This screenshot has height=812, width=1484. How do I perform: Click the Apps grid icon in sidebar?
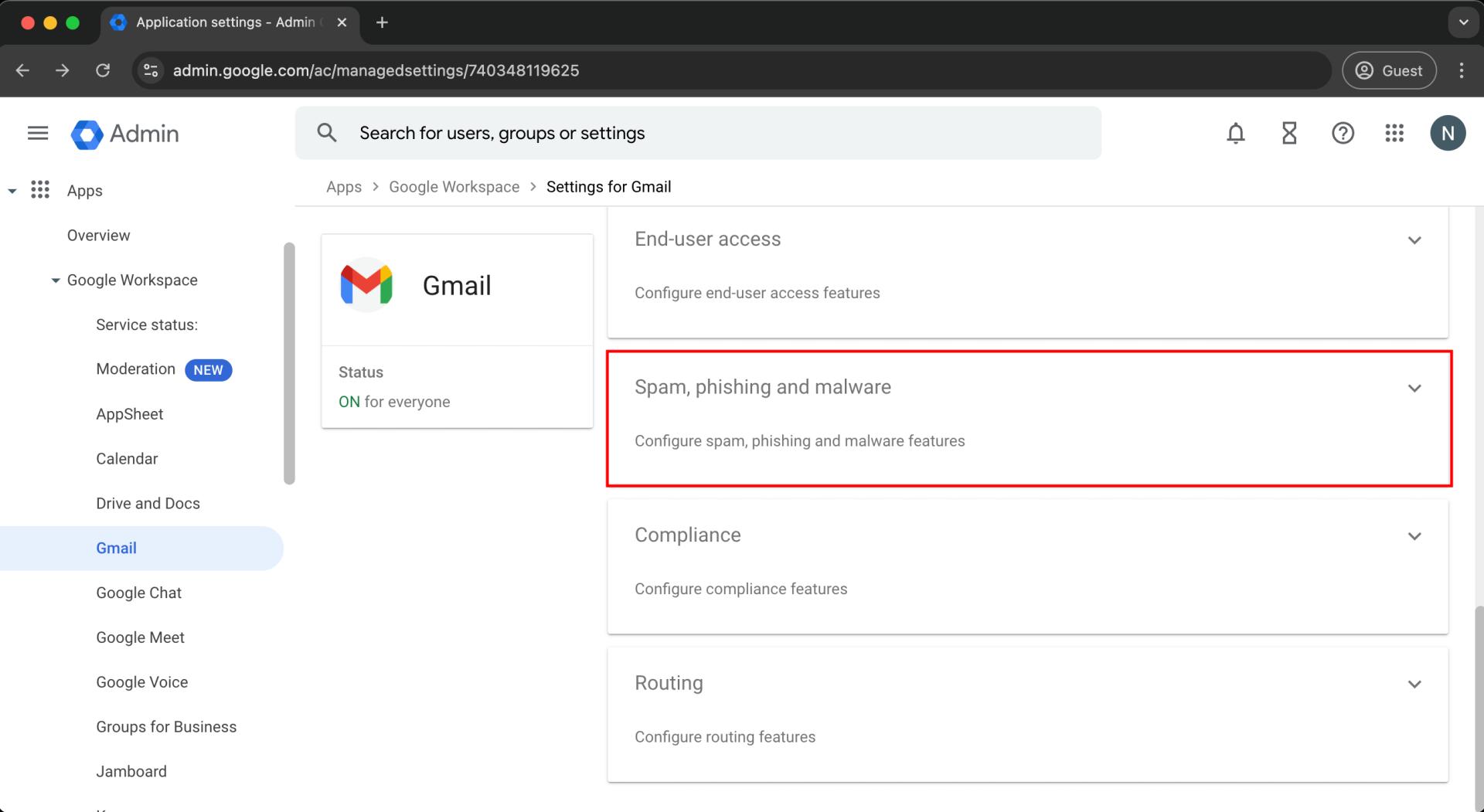[40, 189]
